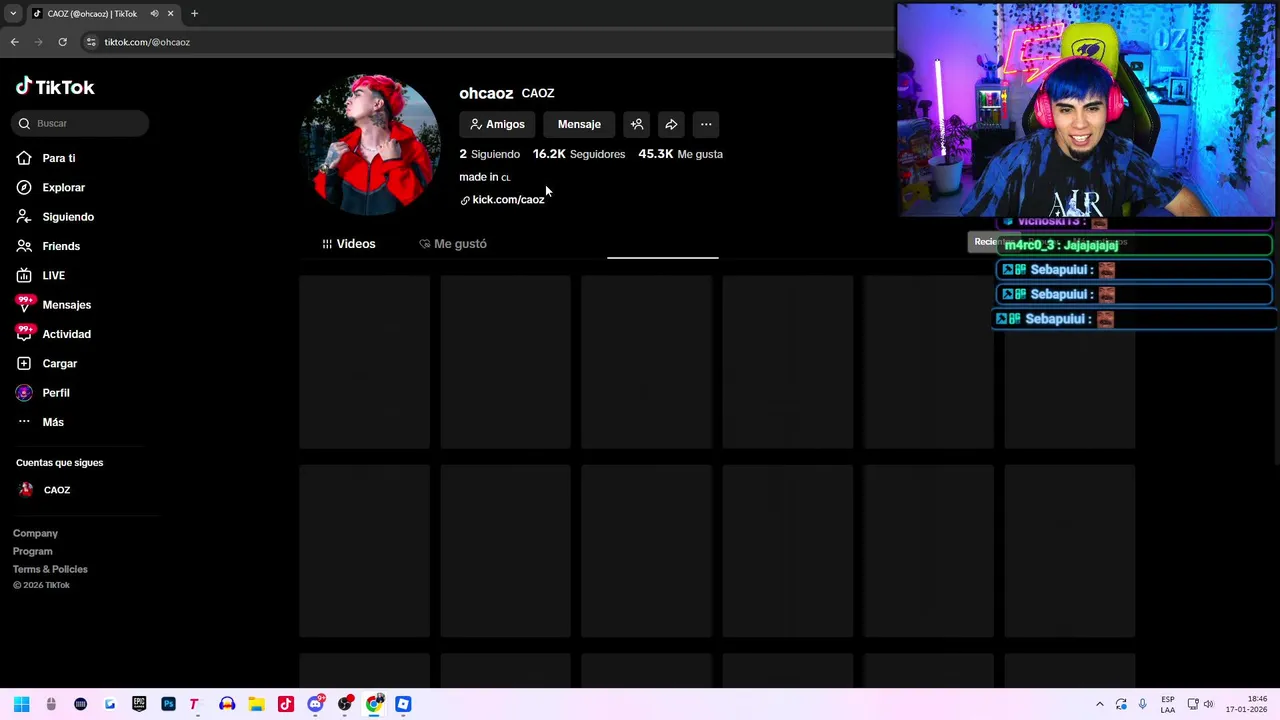1280x720 pixels.
Task: Open the Explorar compass page
Action: click(51, 187)
